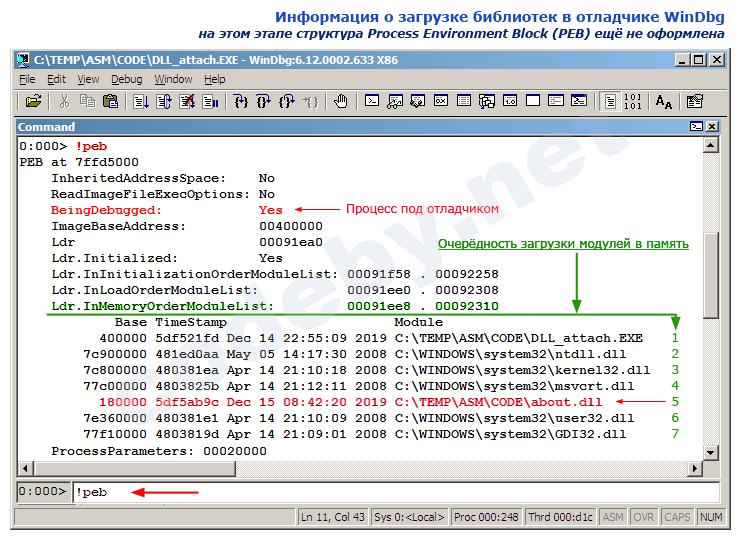Viewport: 739px width, 537px height.
Task: Click the Paste clipboard toolbar icon
Action: pos(110,101)
